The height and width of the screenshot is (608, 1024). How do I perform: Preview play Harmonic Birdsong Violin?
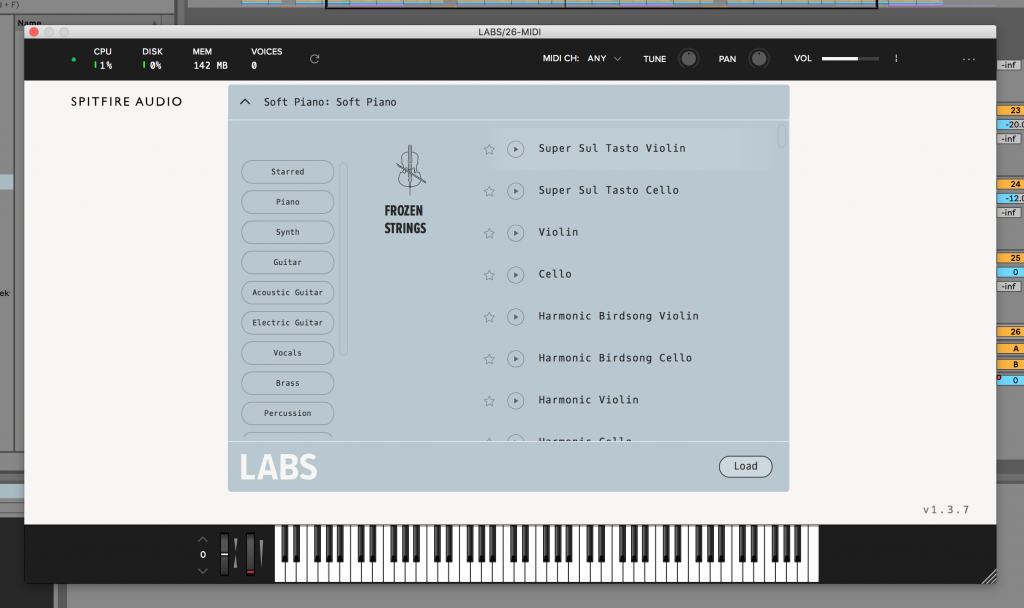516,317
